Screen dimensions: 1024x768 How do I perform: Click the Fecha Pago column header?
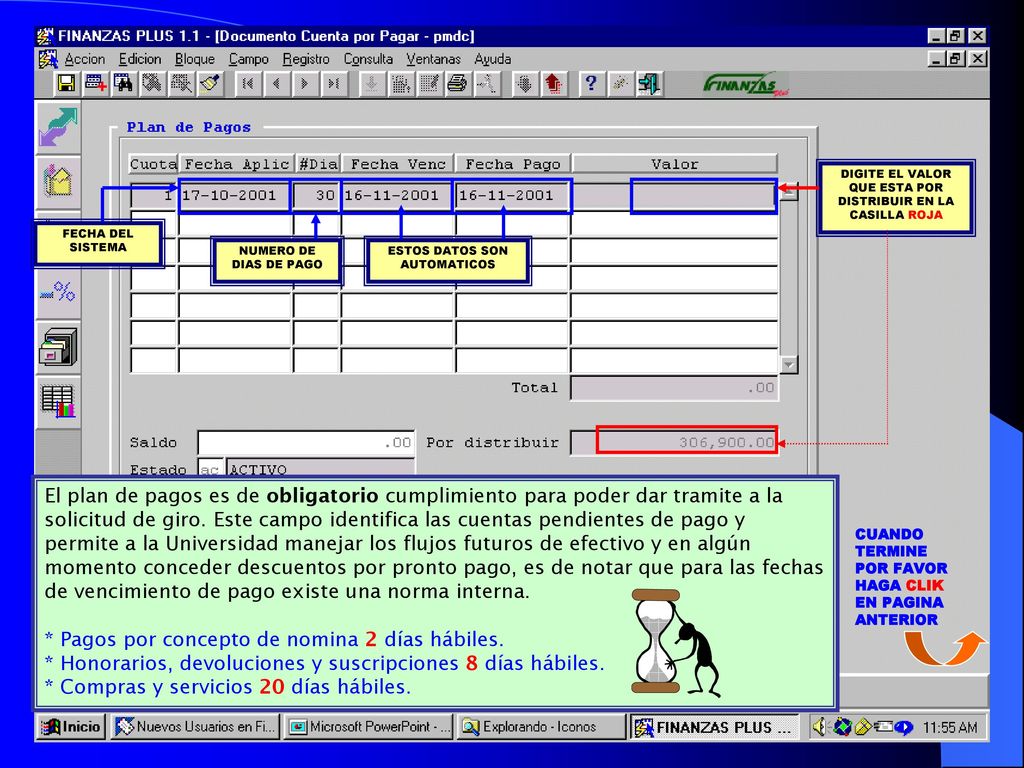click(513, 164)
